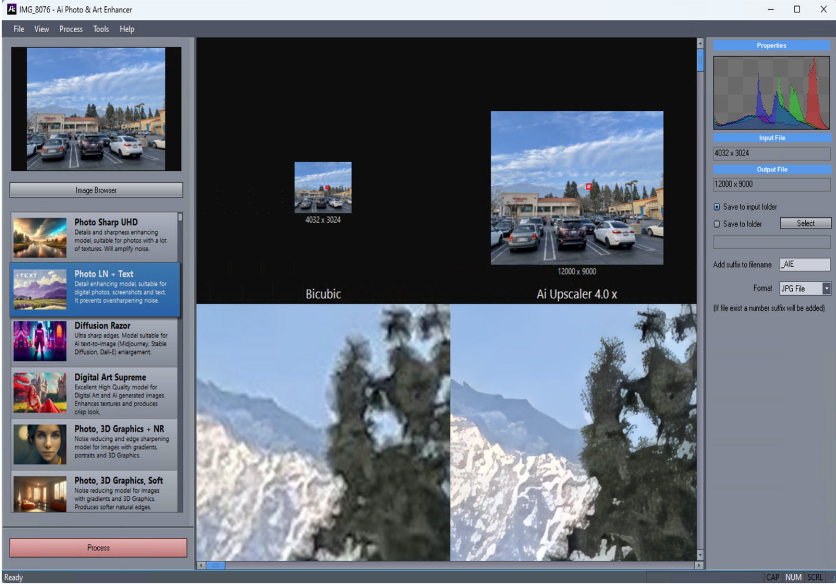Viewport: 836px width, 584px height.
Task: Open the Process menu
Action: pos(71,29)
